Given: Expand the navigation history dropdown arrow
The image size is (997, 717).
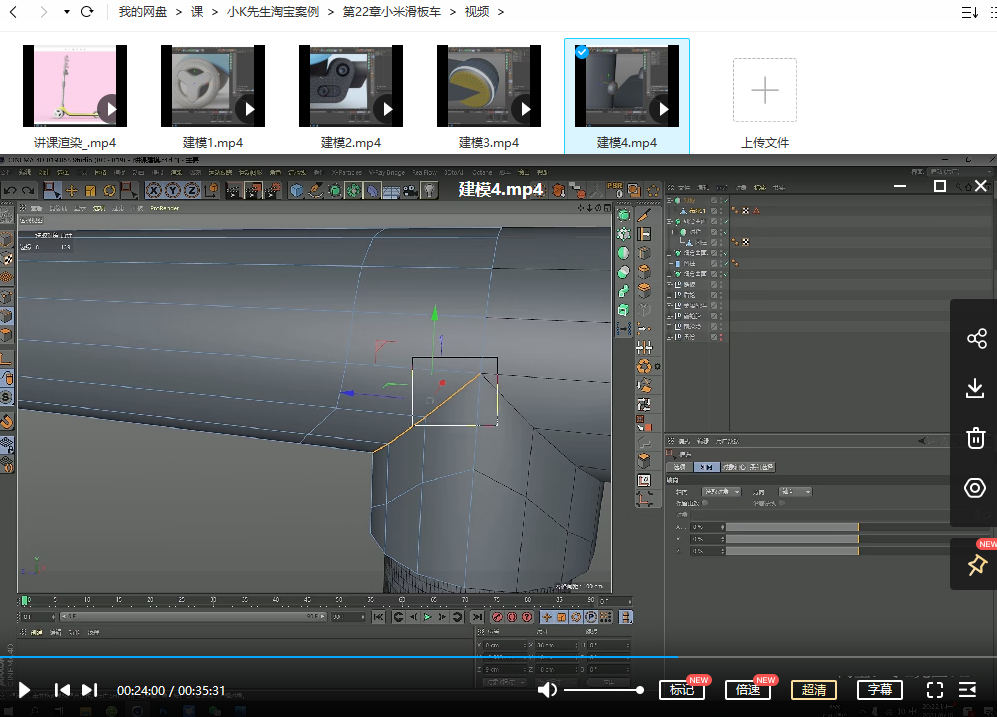Looking at the screenshot, I should [x=66, y=12].
